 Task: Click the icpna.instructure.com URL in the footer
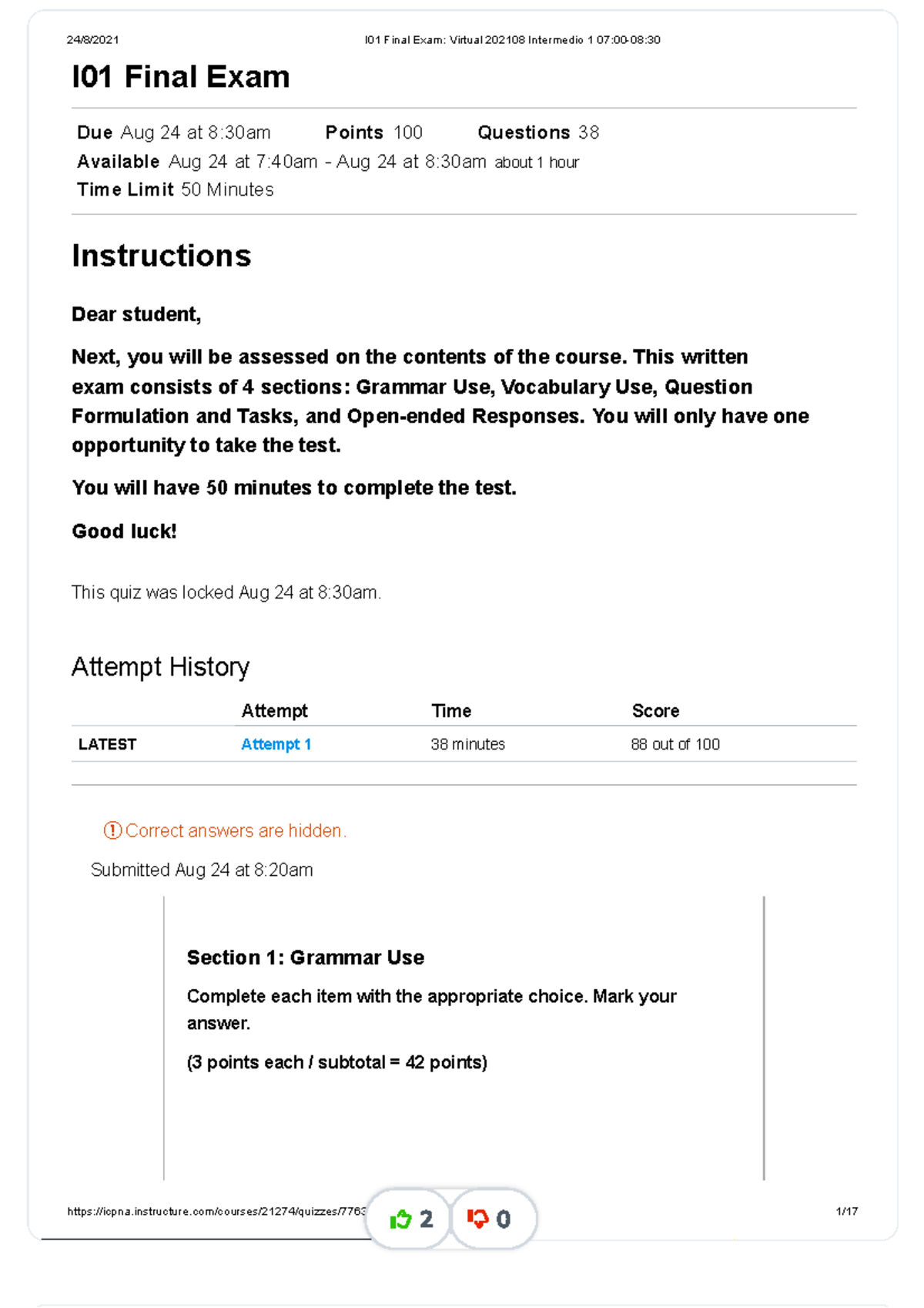[217, 1211]
